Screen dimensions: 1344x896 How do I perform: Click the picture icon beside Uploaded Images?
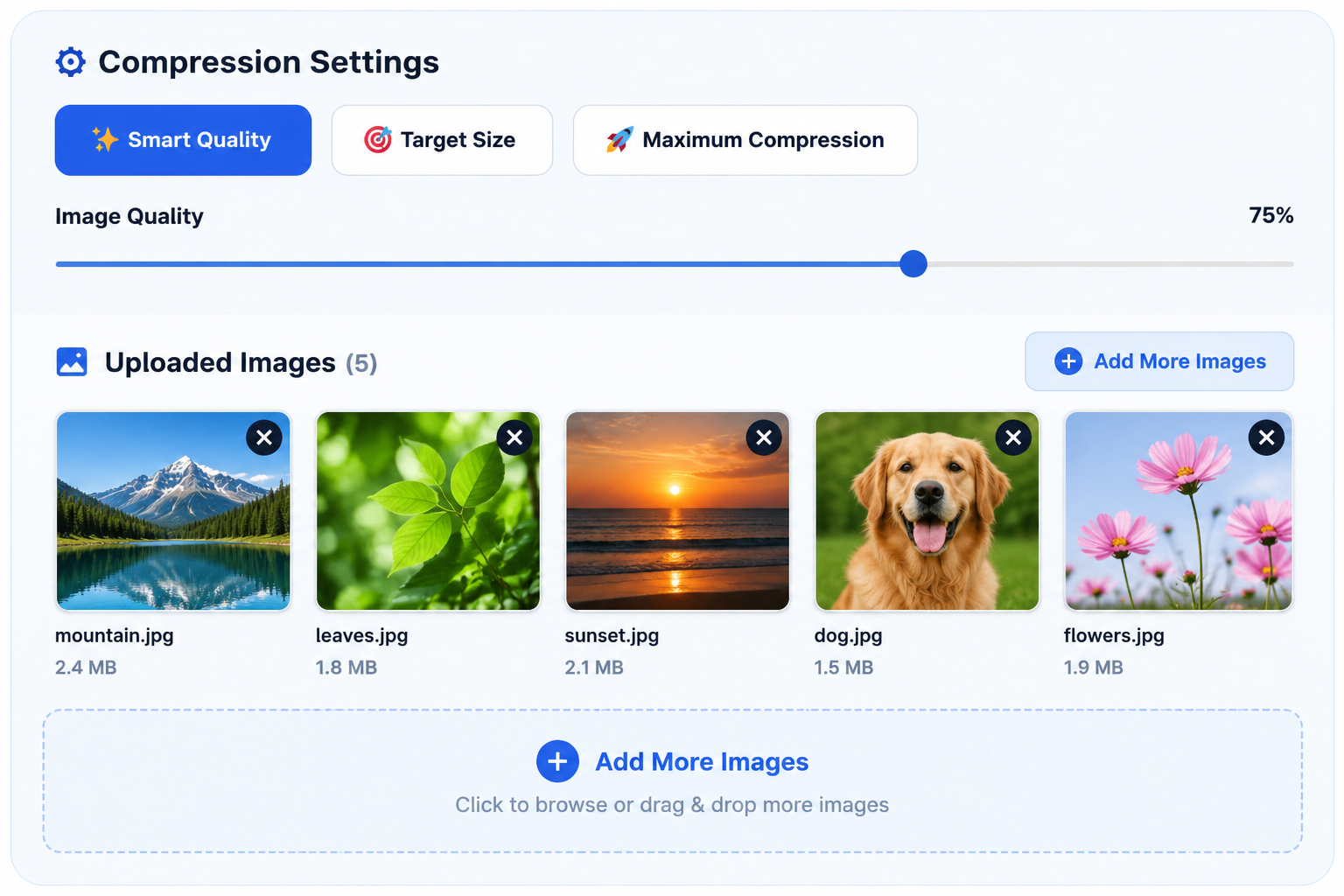[x=72, y=361]
